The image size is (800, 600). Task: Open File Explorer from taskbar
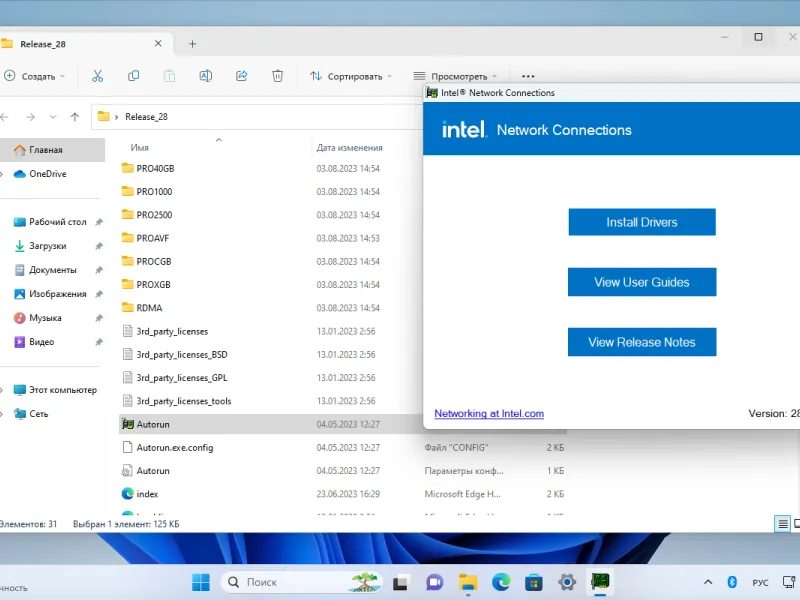(x=467, y=582)
